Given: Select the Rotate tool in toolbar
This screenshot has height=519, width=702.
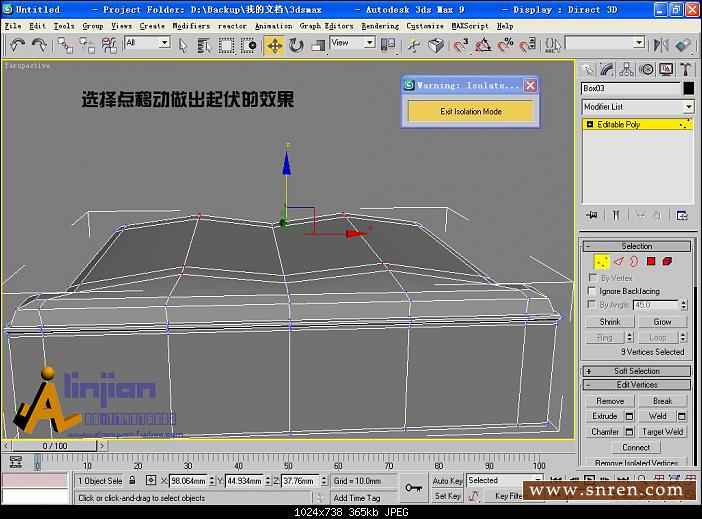Looking at the screenshot, I should click(296, 45).
